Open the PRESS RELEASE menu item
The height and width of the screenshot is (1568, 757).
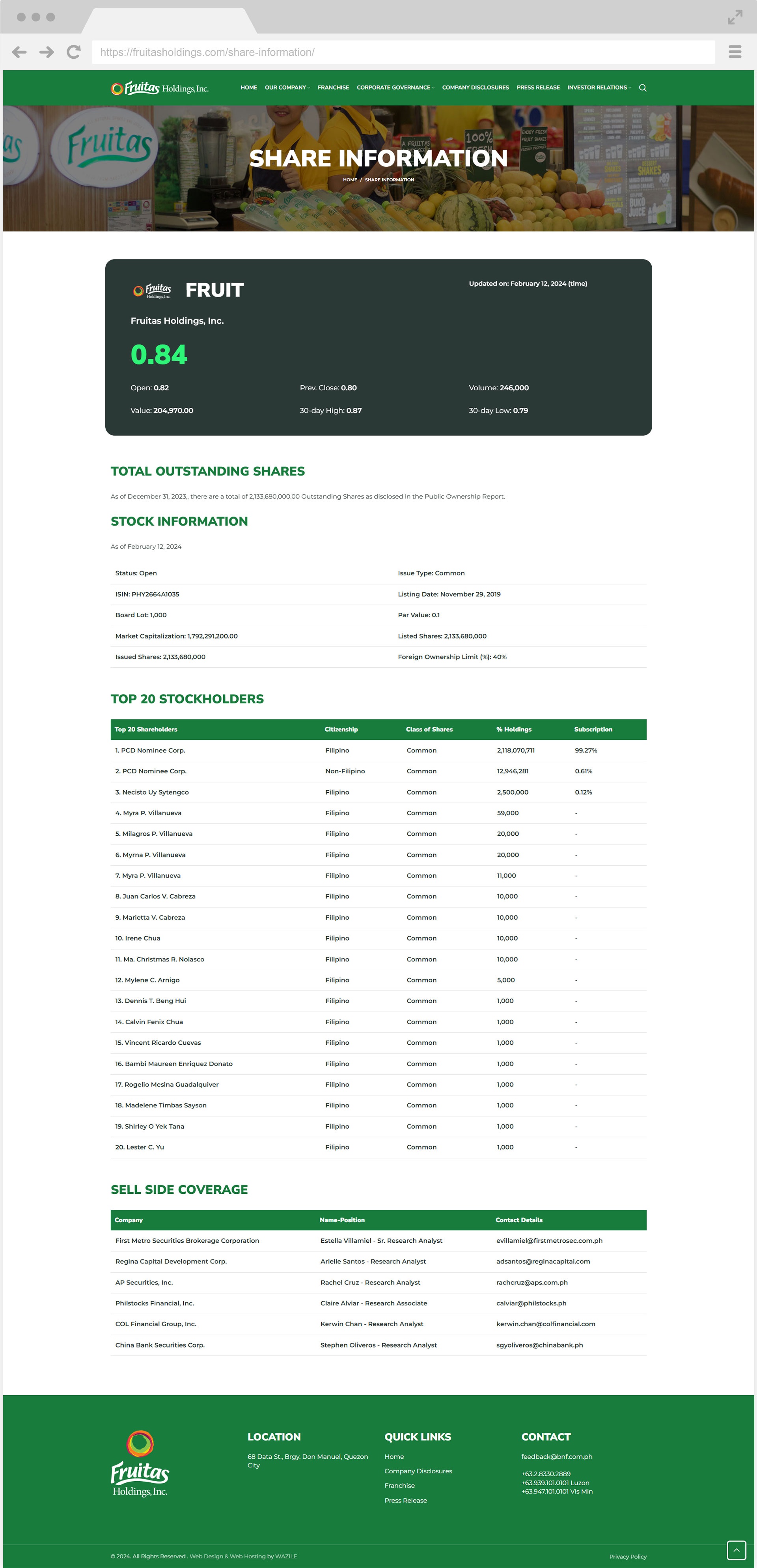click(538, 88)
